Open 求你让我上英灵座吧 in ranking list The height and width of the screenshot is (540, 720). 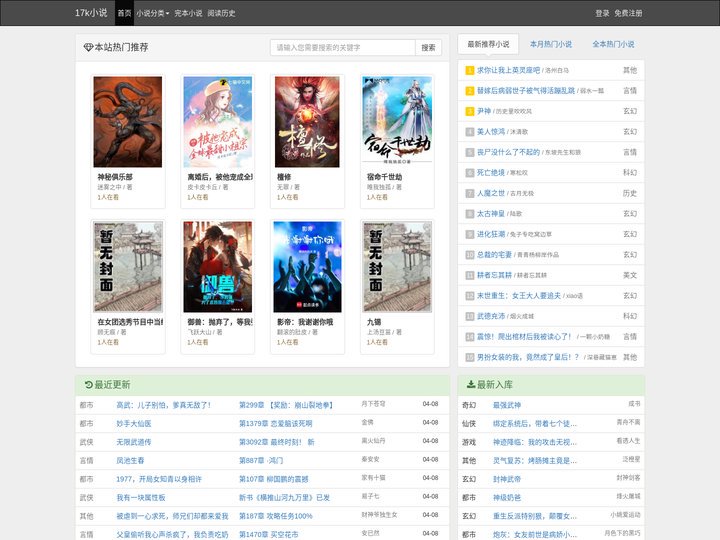tap(508, 70)
